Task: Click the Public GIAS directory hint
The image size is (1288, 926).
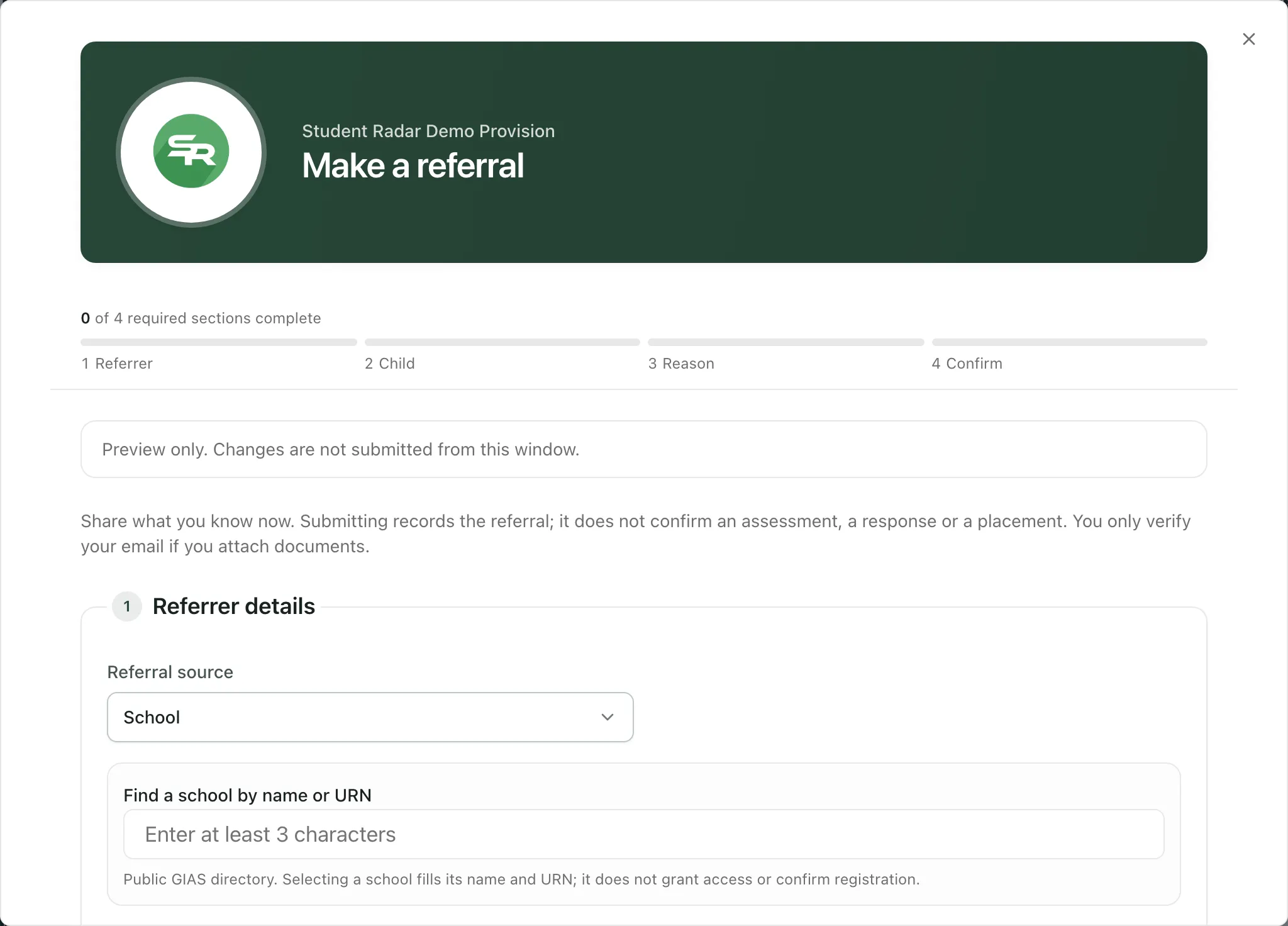Action: [x=521, y=879]
